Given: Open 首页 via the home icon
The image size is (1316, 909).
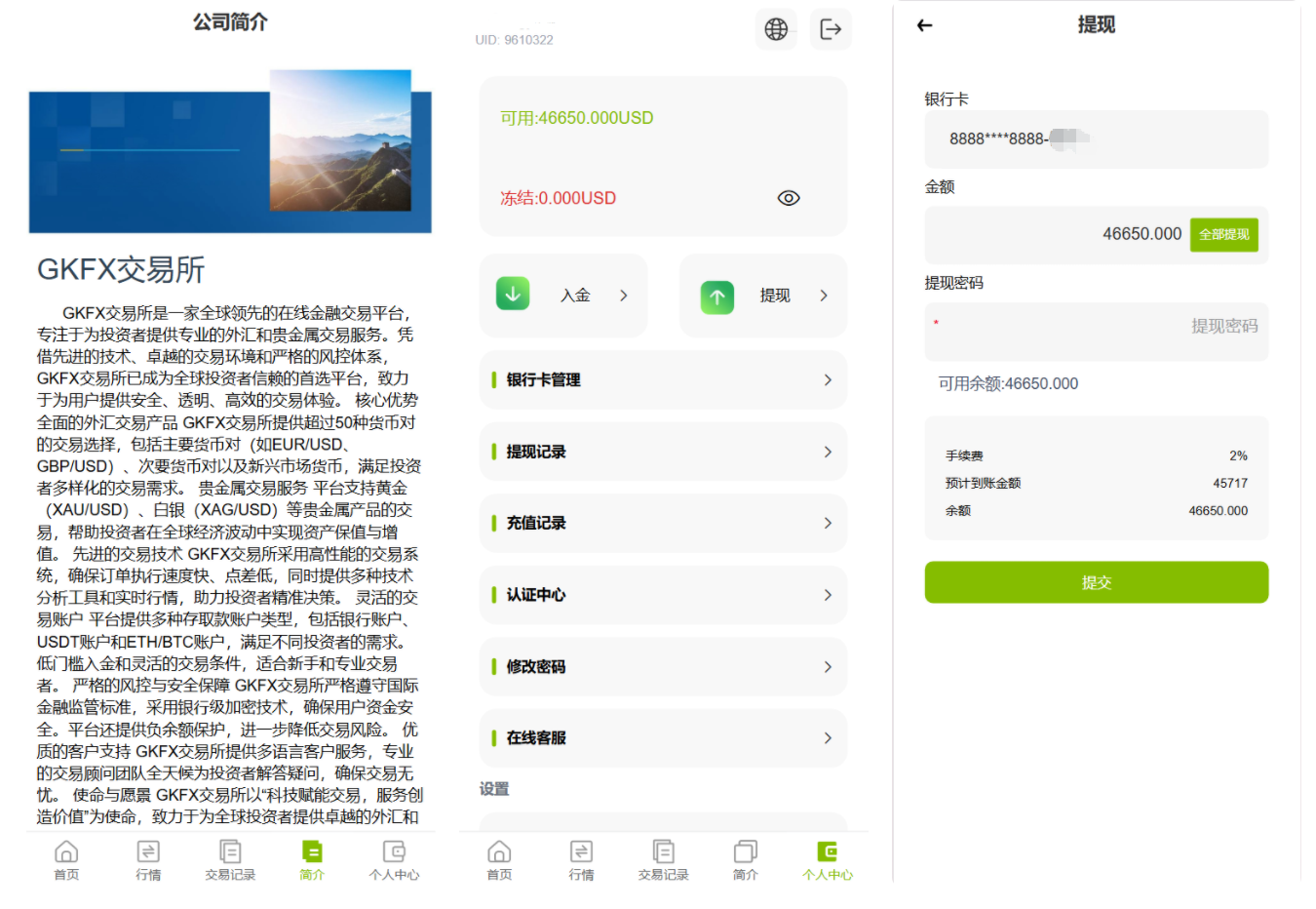Looking at the screenshot, I should point(498,858).
